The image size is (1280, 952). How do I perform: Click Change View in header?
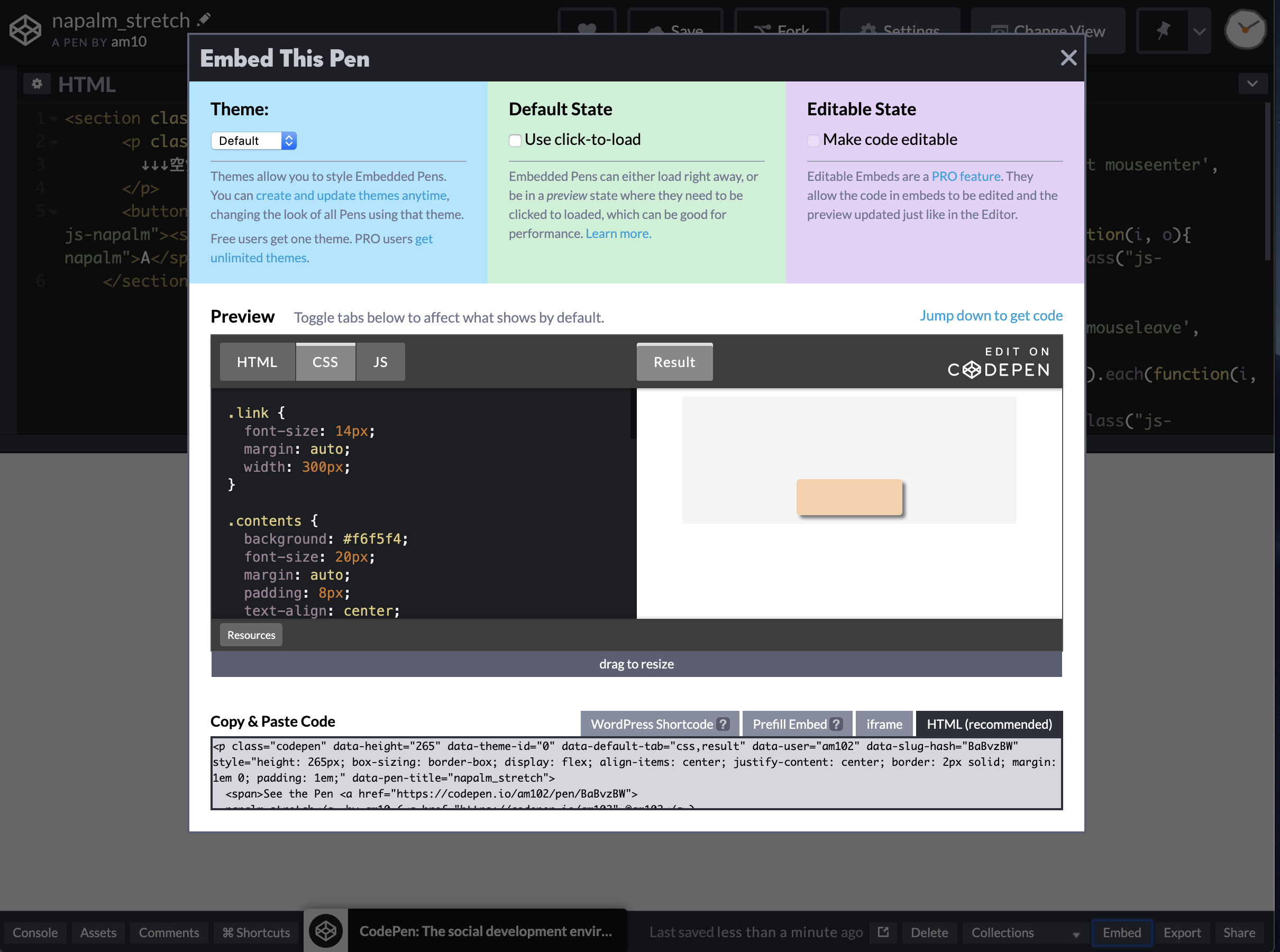pos(1048,30)
